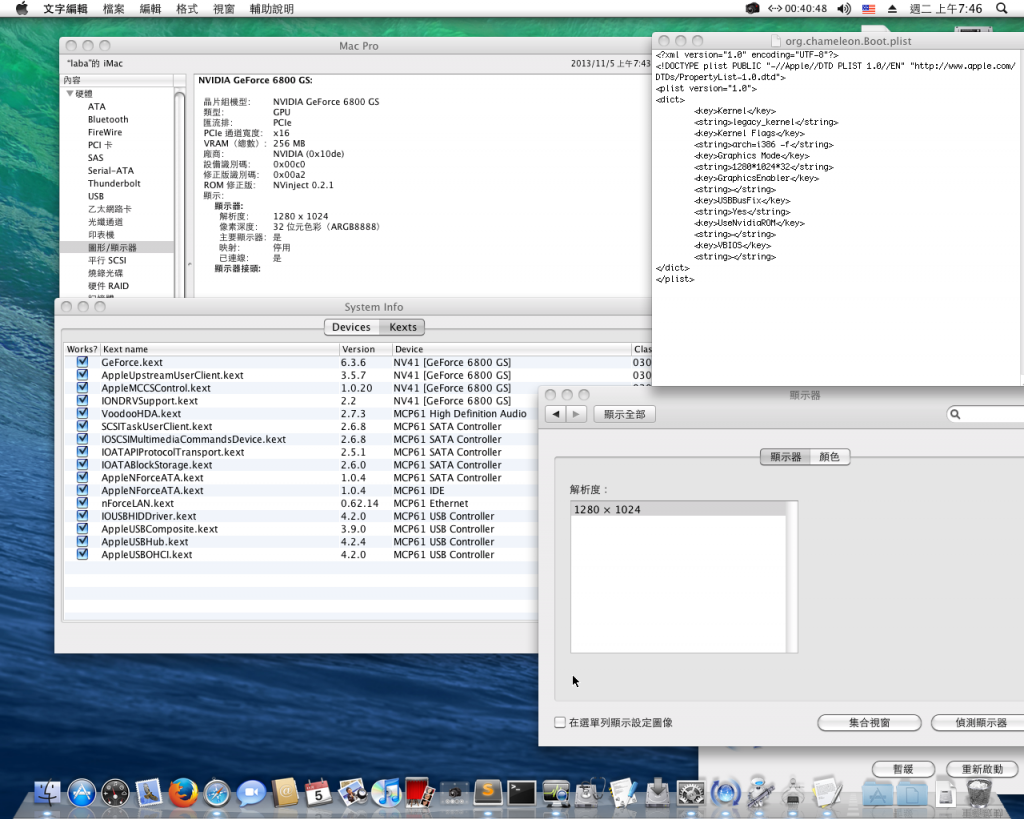Toggle the Works checkbox for AppleUSBHub.kext

[x=82, y=541]
